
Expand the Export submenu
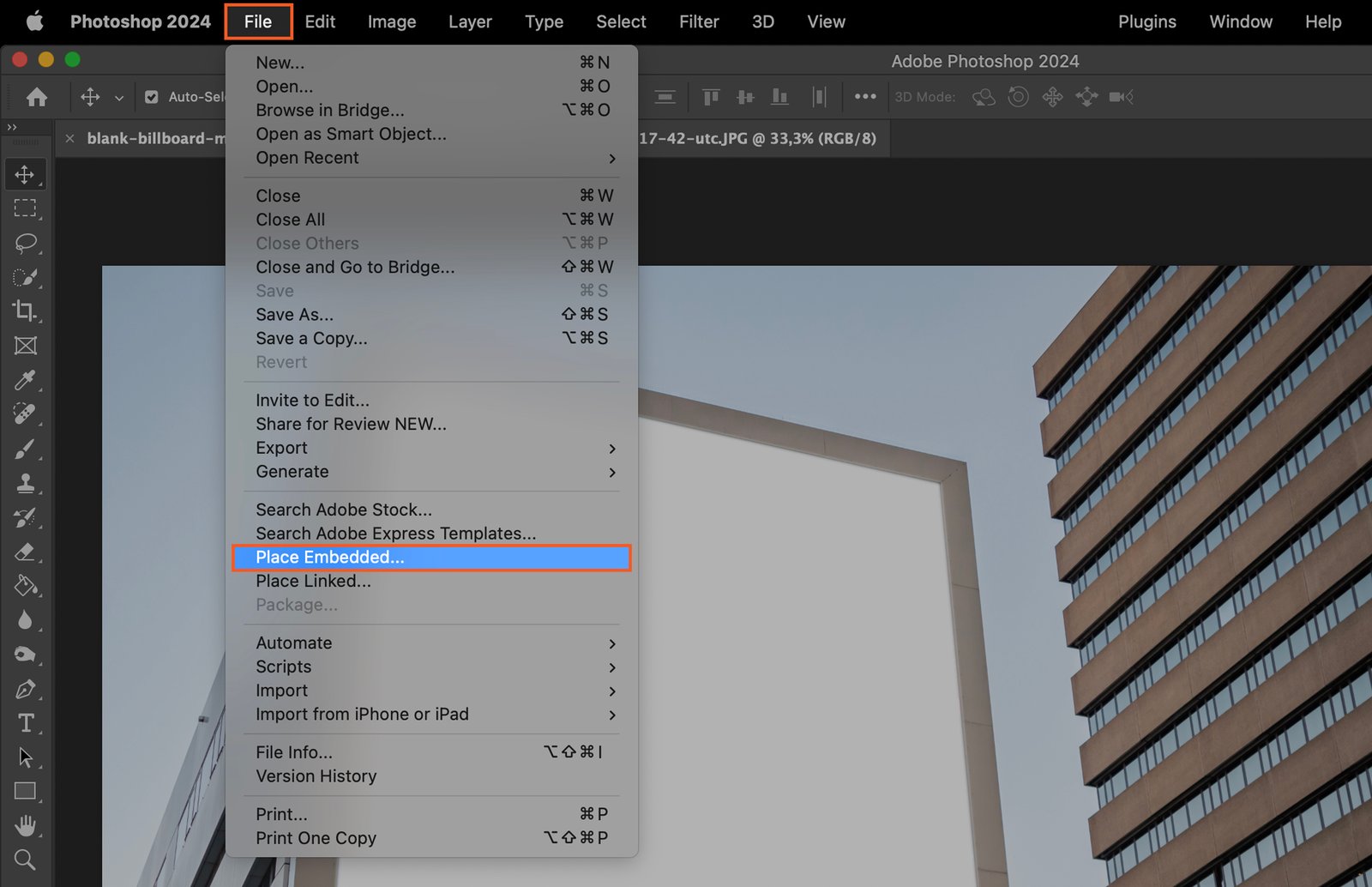click(611, 449)
